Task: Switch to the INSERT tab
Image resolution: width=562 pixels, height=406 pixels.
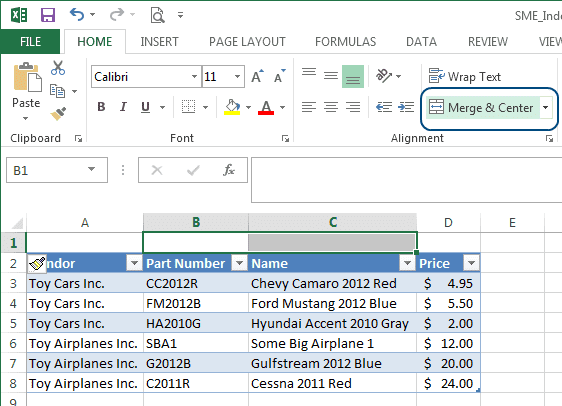Action: (159, 42)
